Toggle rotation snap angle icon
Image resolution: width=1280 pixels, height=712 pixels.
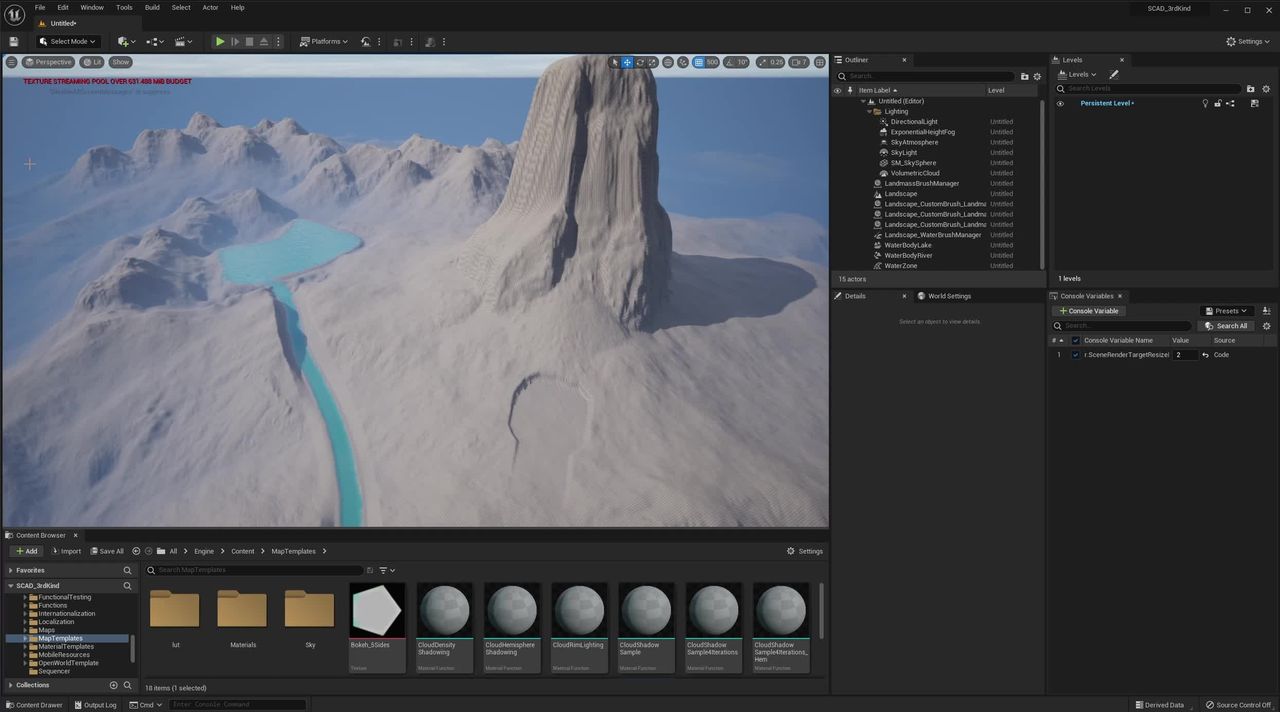coord(729,62)
